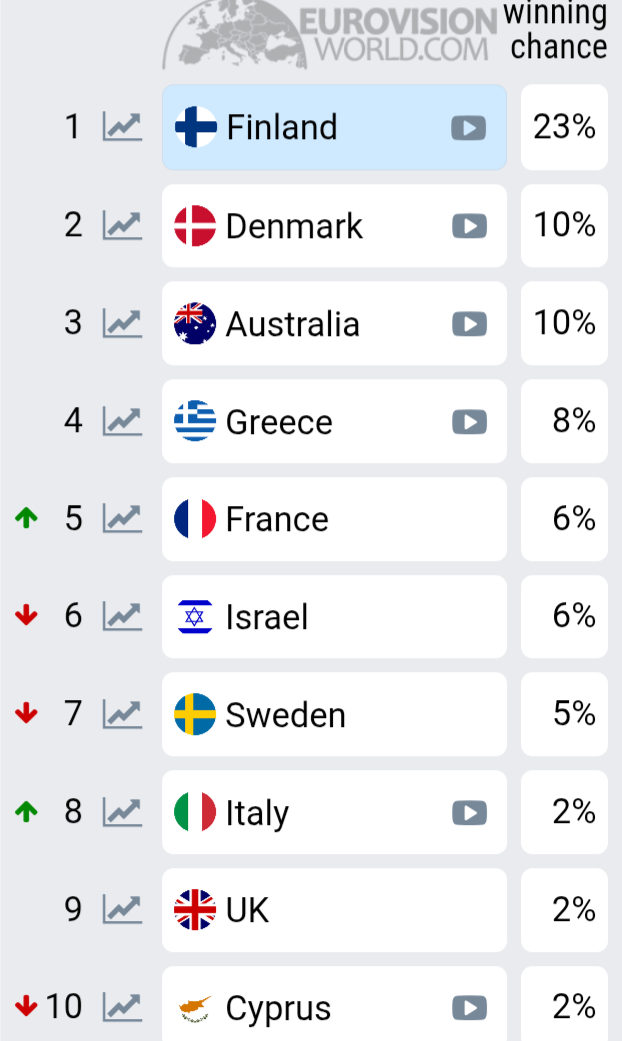Screen dimensions: 622x1041
Task: Click the Eurovisionworld.com logo
Action: coord(330,36)
